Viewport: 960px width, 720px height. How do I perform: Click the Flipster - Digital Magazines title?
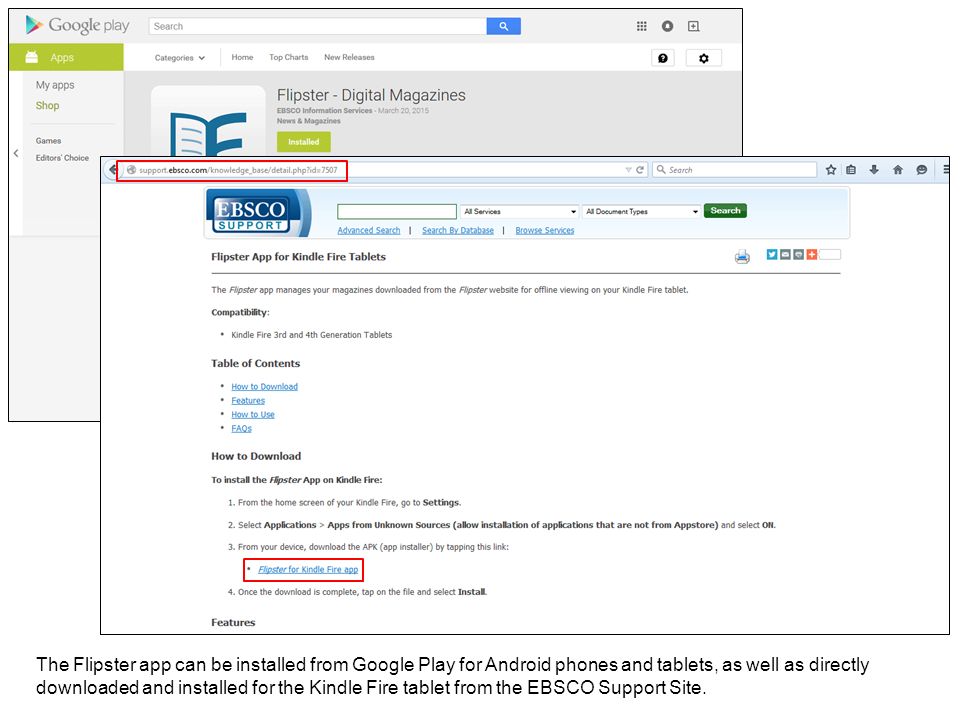[x=371, y=95]
